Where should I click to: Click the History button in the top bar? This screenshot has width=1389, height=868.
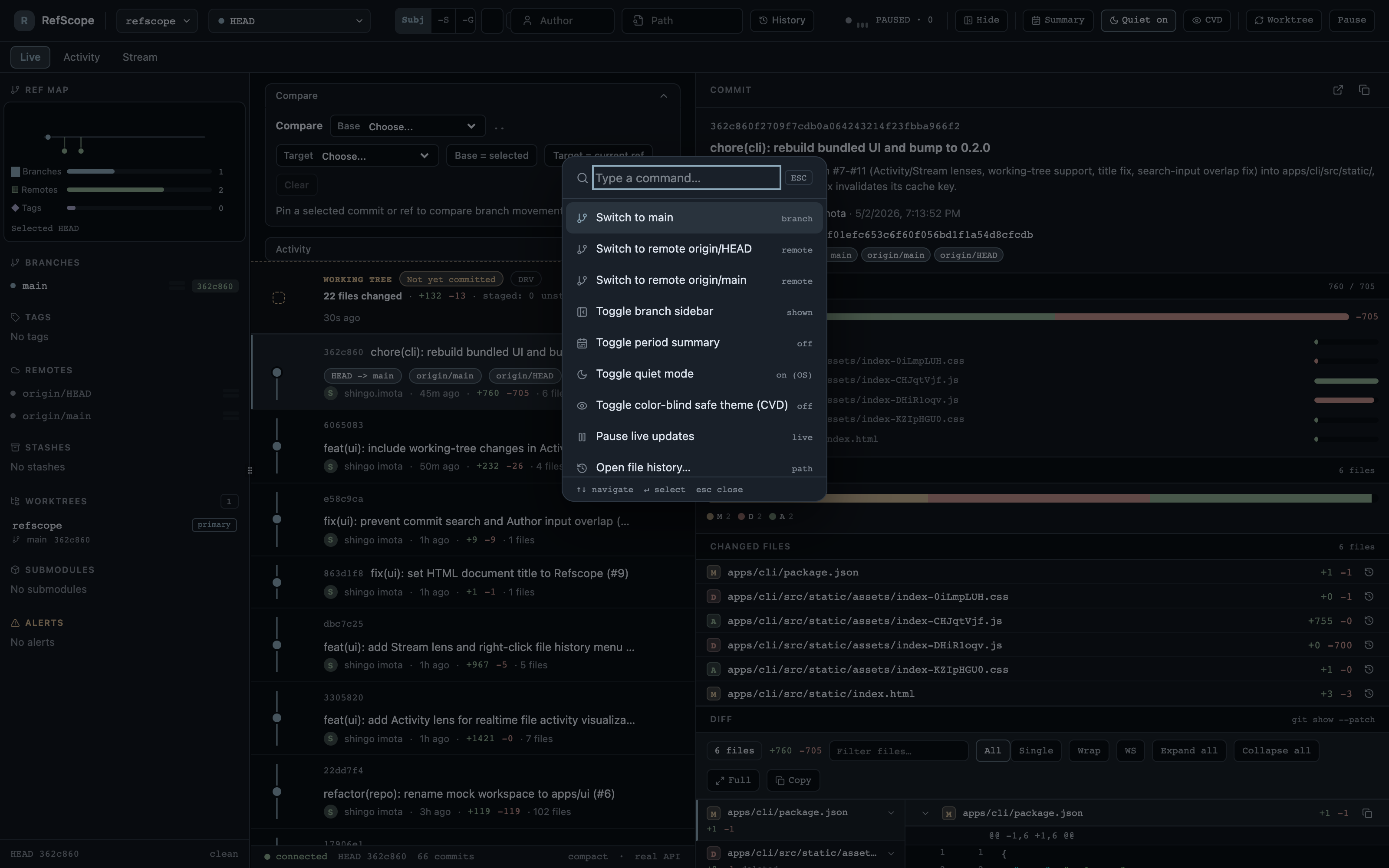(782, 21)
